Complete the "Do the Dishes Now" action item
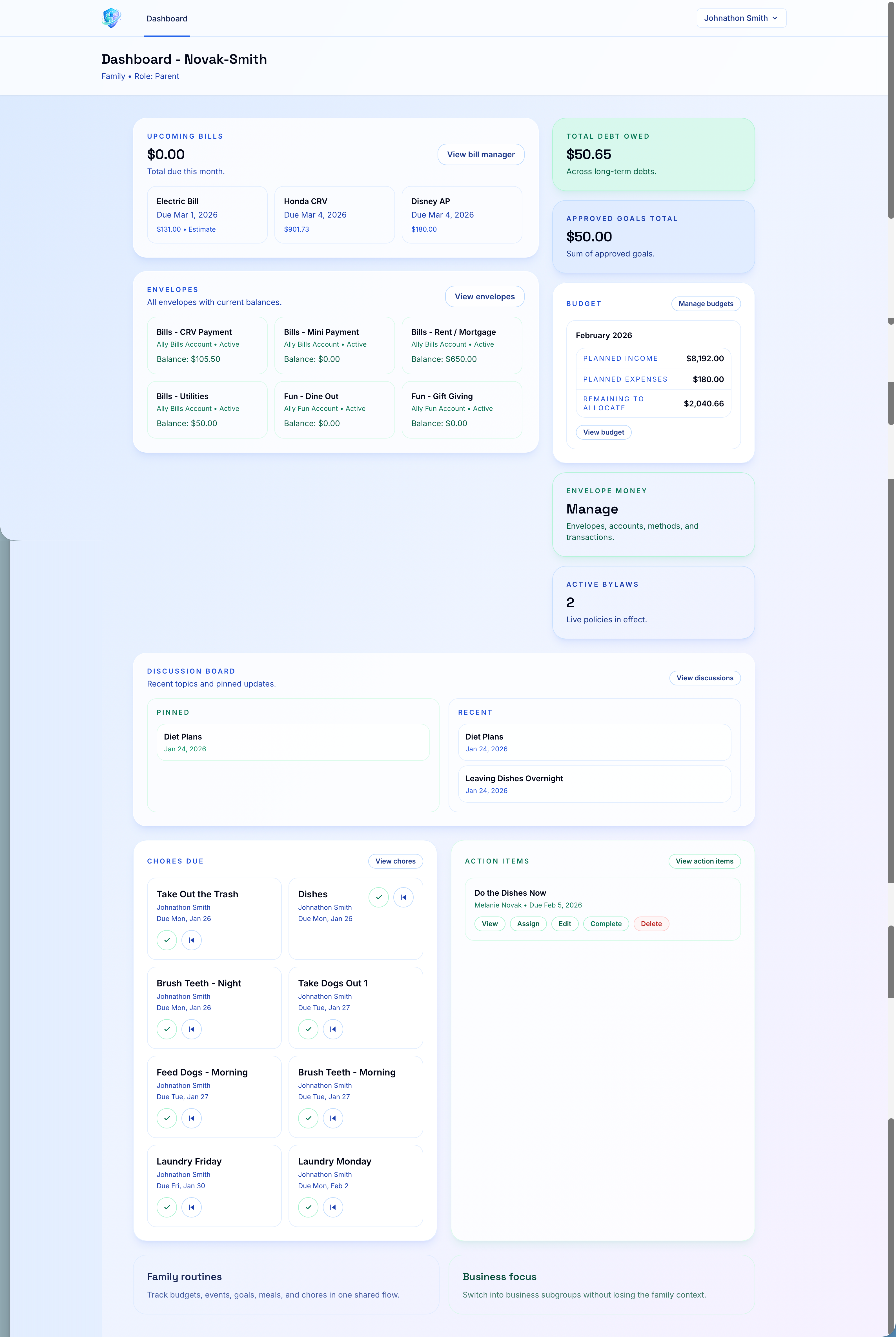Screen dimensions: 896x1337 tap(606, 924)
